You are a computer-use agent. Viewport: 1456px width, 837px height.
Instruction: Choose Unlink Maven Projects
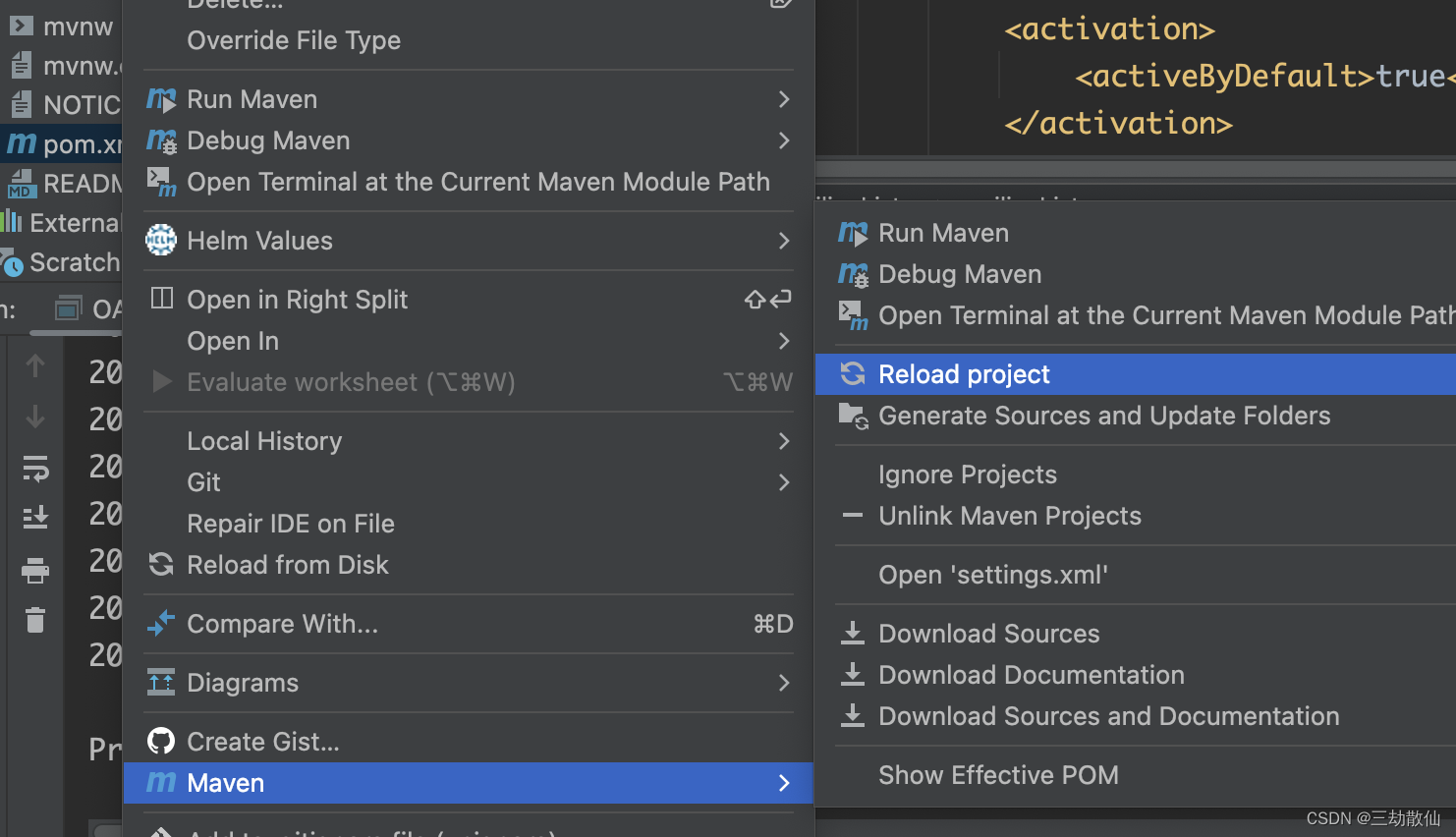[x=1010, y=516]
